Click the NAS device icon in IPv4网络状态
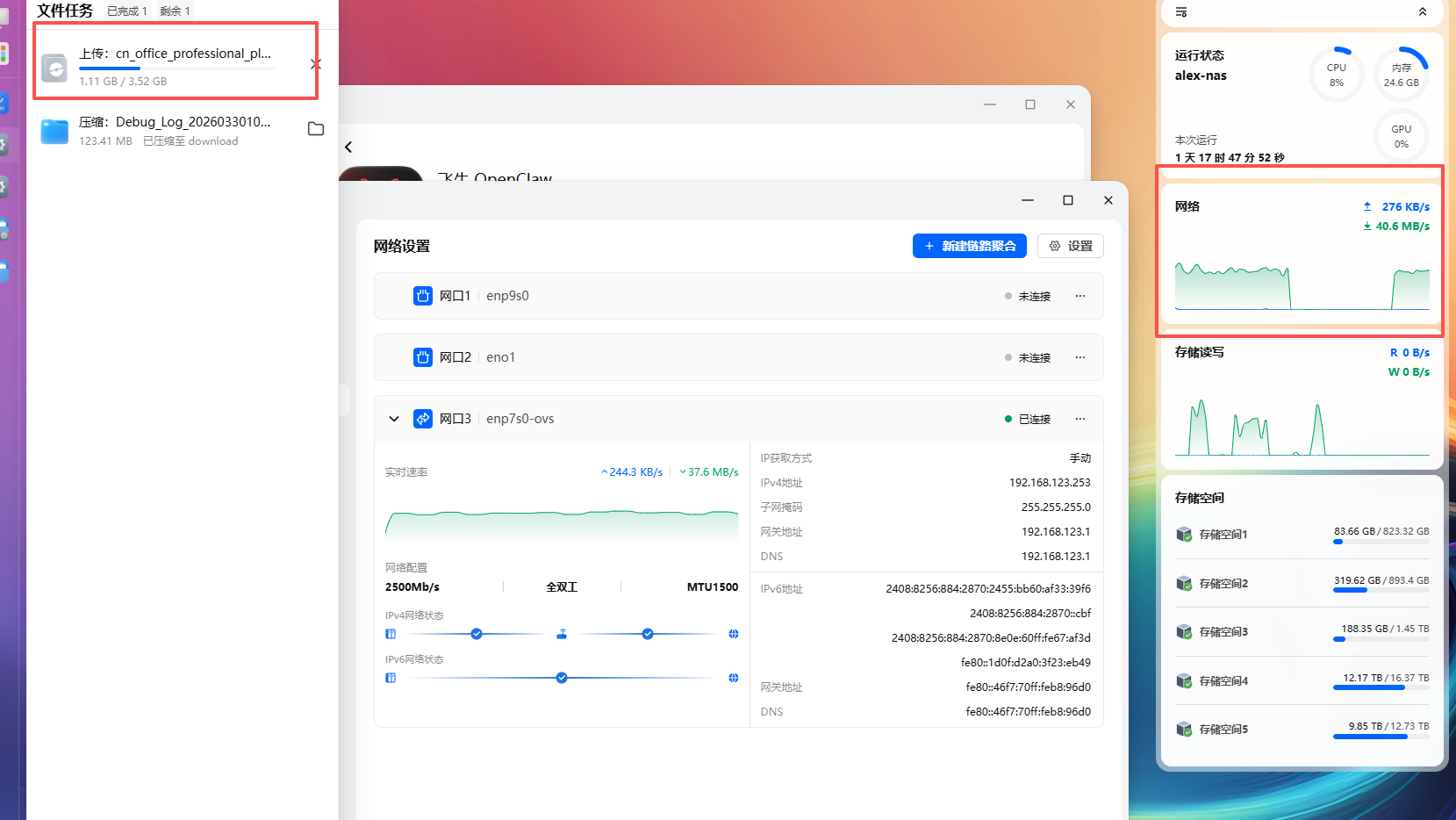Screen dimensions: 1456x820 pos(391,634)
